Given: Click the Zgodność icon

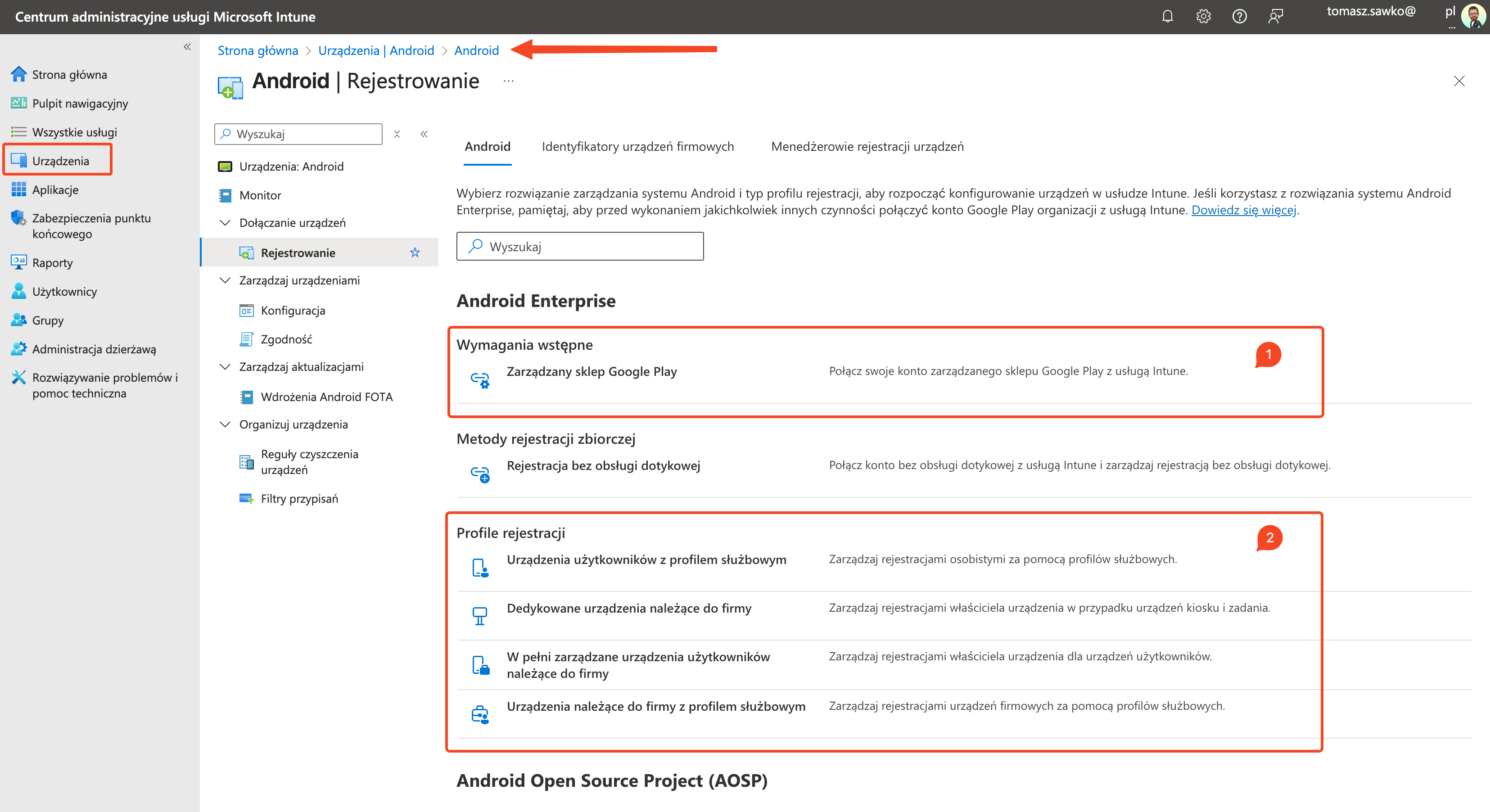Looking at the screenshot, I should click(x=246, y=339).
